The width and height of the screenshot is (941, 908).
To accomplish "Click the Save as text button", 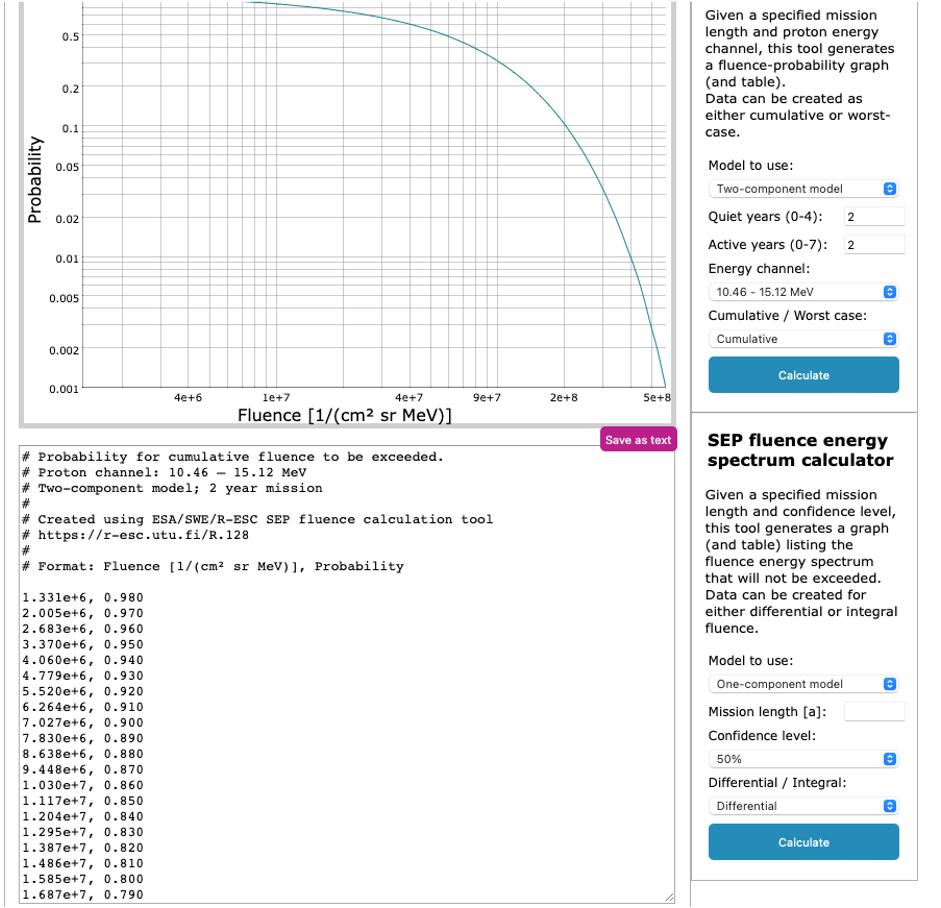I will (x=638, y=440).
